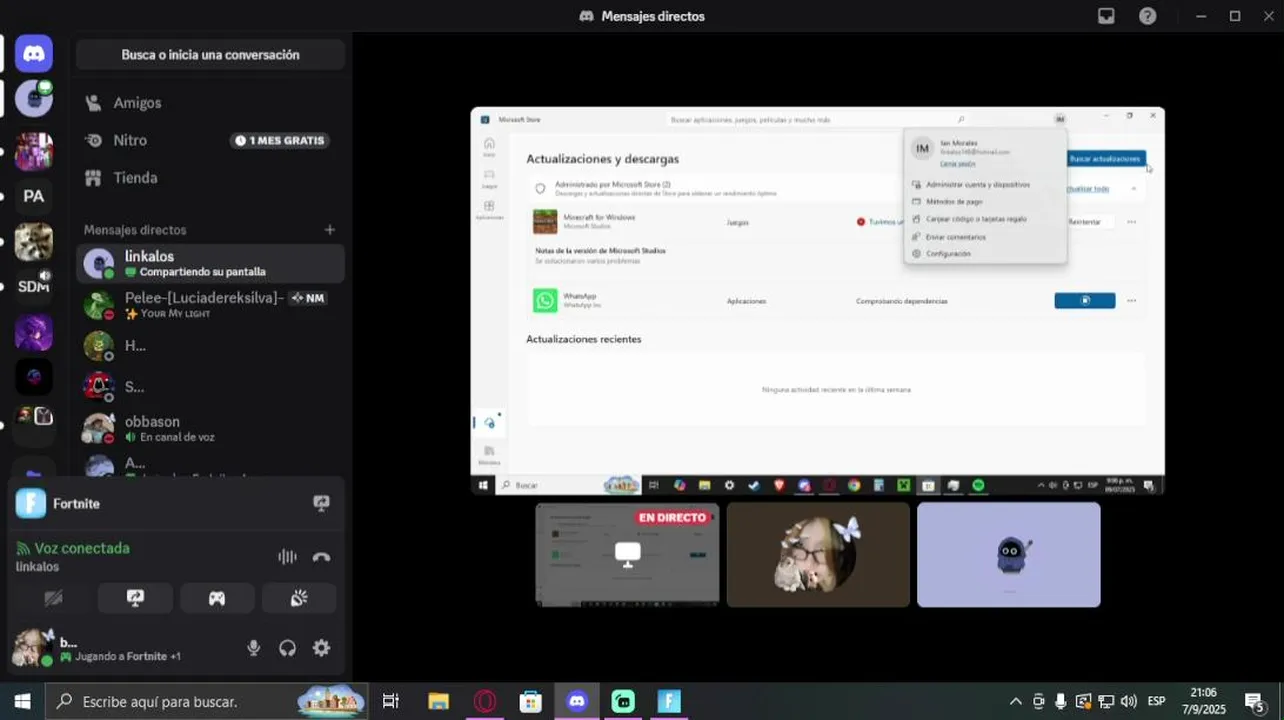
Task: Open network status tray icon
Action: pos(1106,702)
